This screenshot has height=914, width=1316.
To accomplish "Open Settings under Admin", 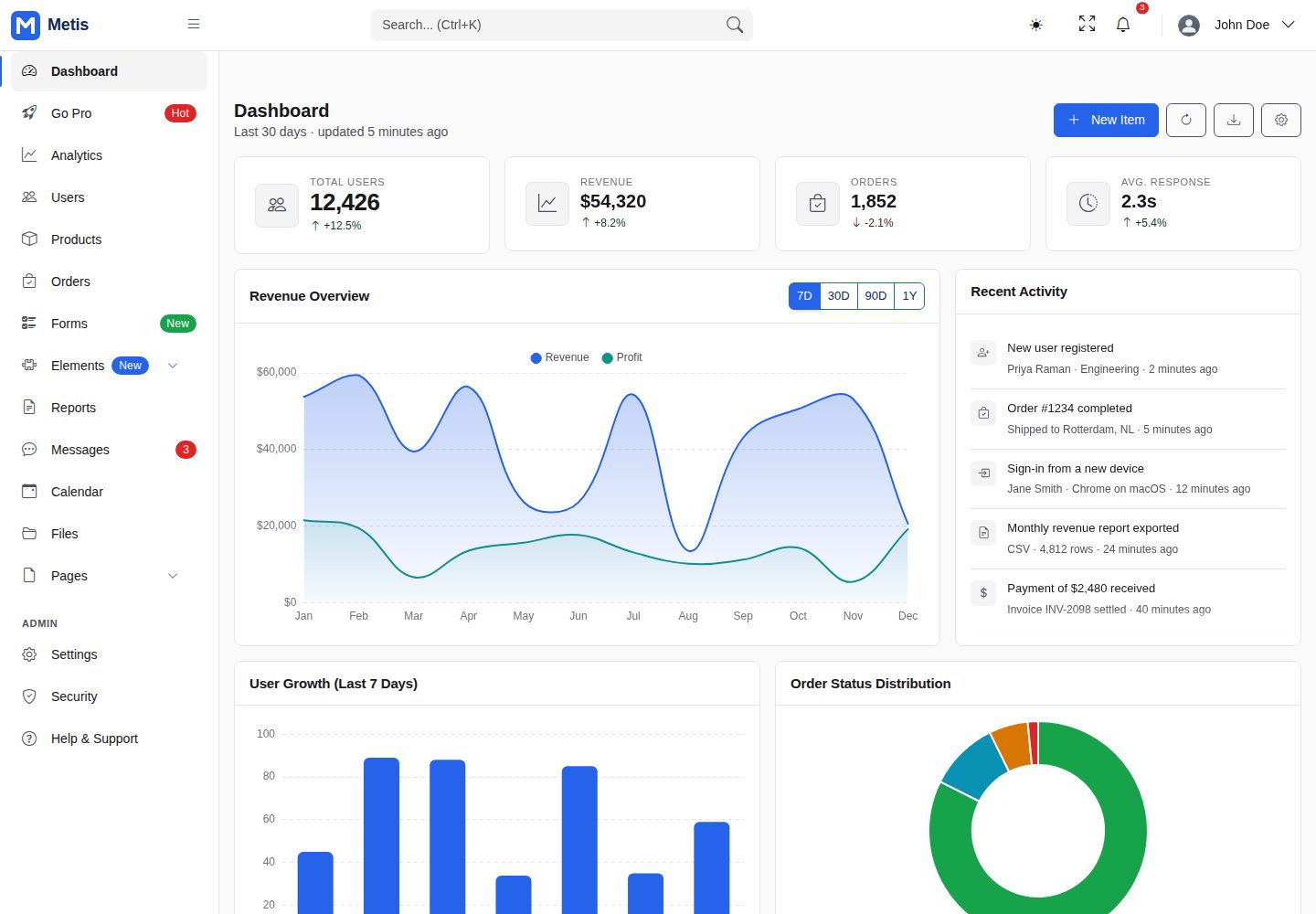I will click(x=110, y=654).
